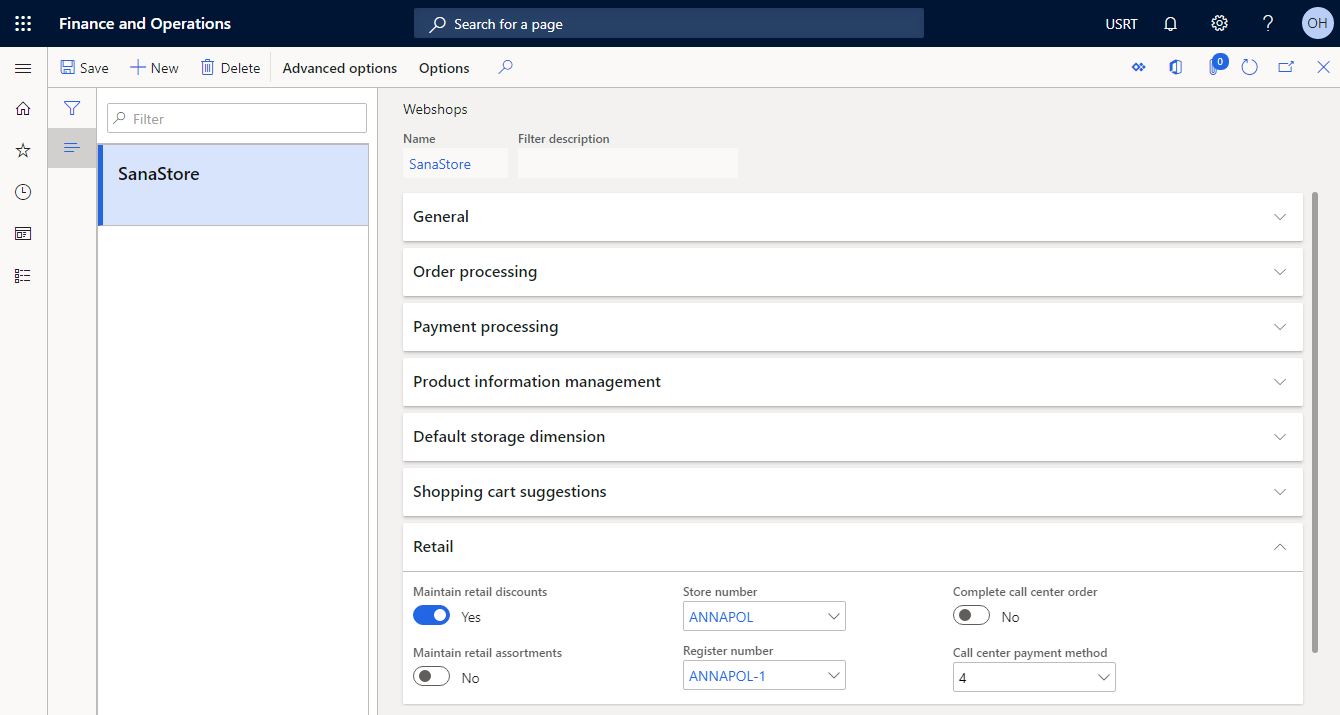Click the Finance and Operations title

tap(145, 23)
